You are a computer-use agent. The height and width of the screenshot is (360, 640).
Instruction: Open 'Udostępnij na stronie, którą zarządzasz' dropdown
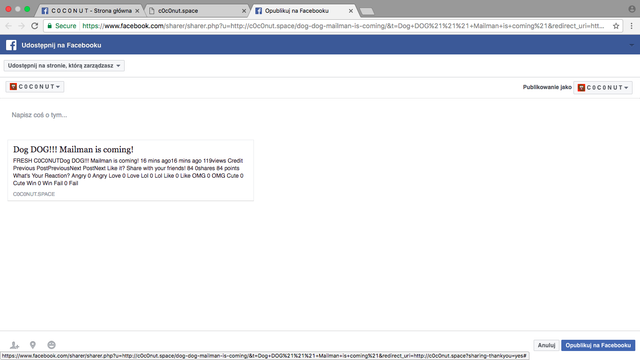pos(64,65)
